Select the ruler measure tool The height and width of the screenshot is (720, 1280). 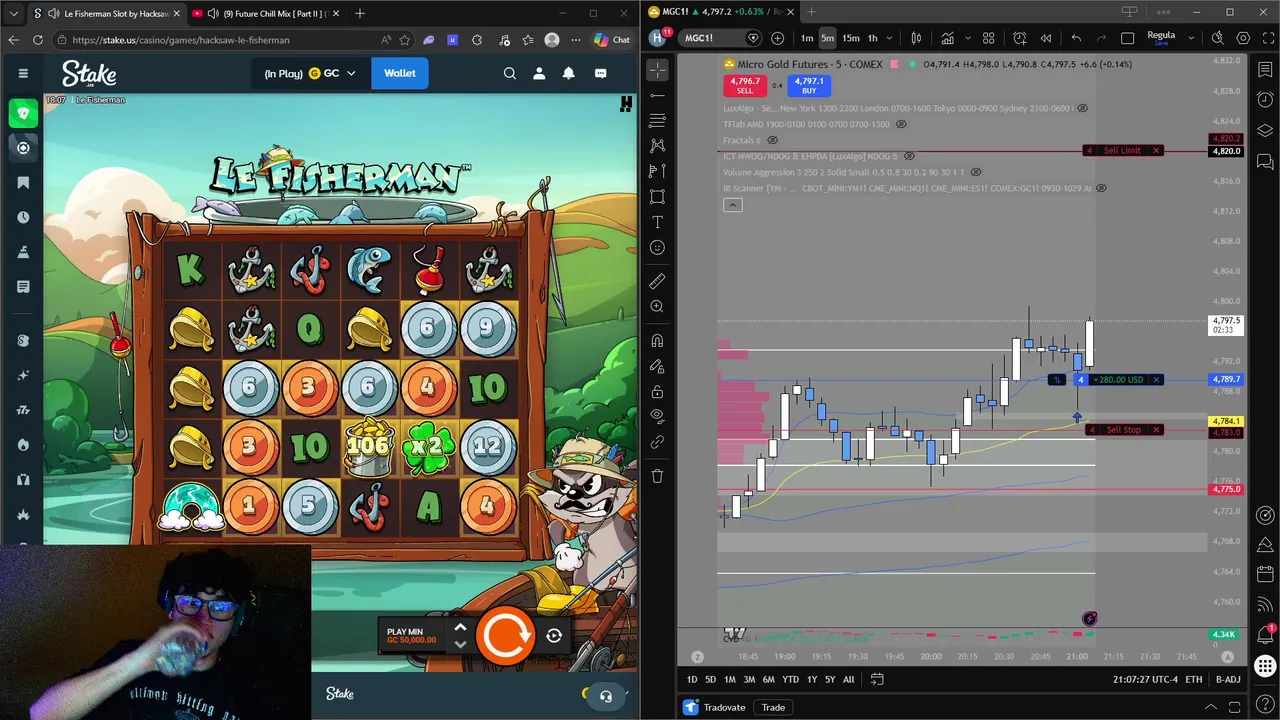pos(657,281)
